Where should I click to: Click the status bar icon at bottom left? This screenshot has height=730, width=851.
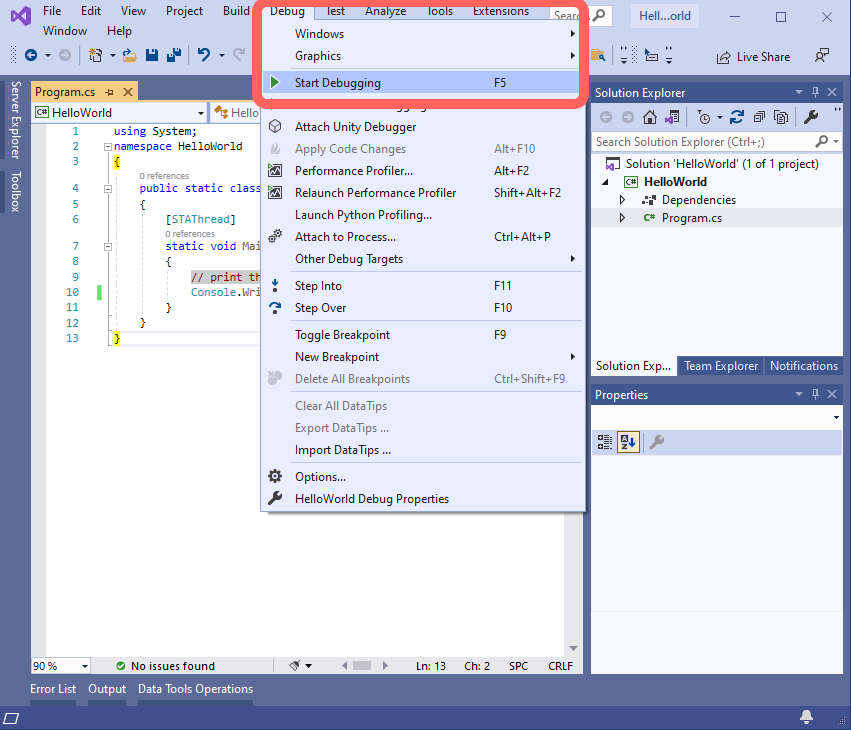tap(11, 719)
